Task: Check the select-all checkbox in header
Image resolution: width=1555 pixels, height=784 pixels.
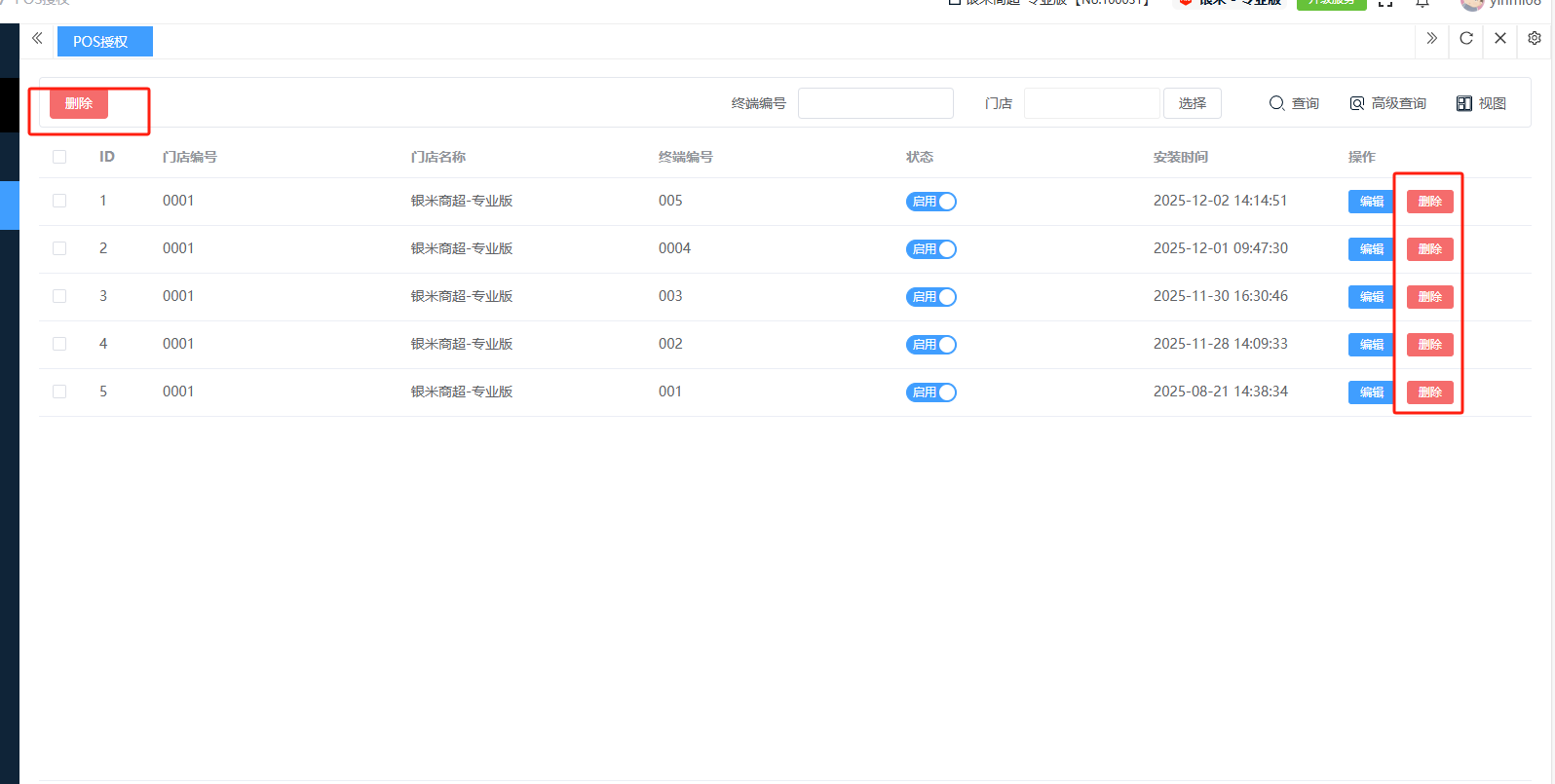Action: click(59, 157)
